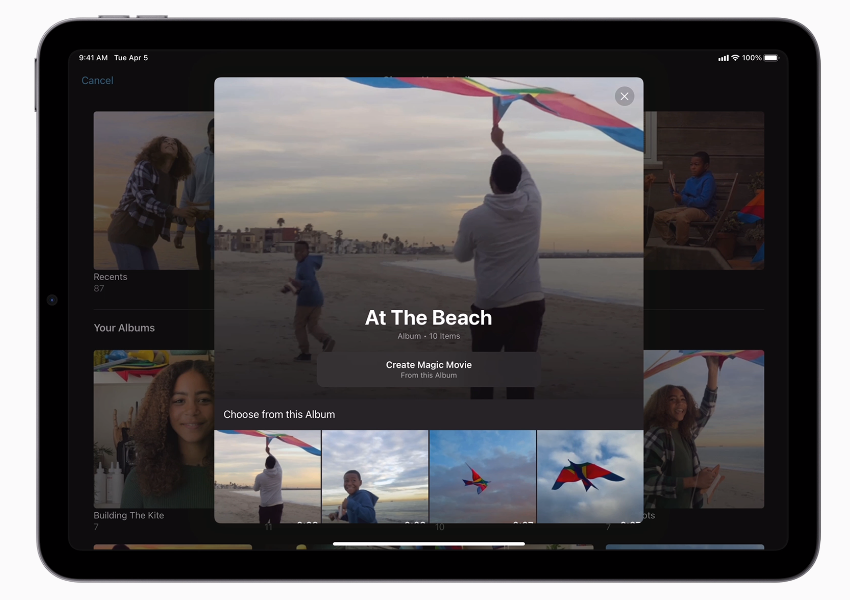Tap the Your Albums section header
The width and height of the screenshot is (850, 600).
tap(124, 327)
